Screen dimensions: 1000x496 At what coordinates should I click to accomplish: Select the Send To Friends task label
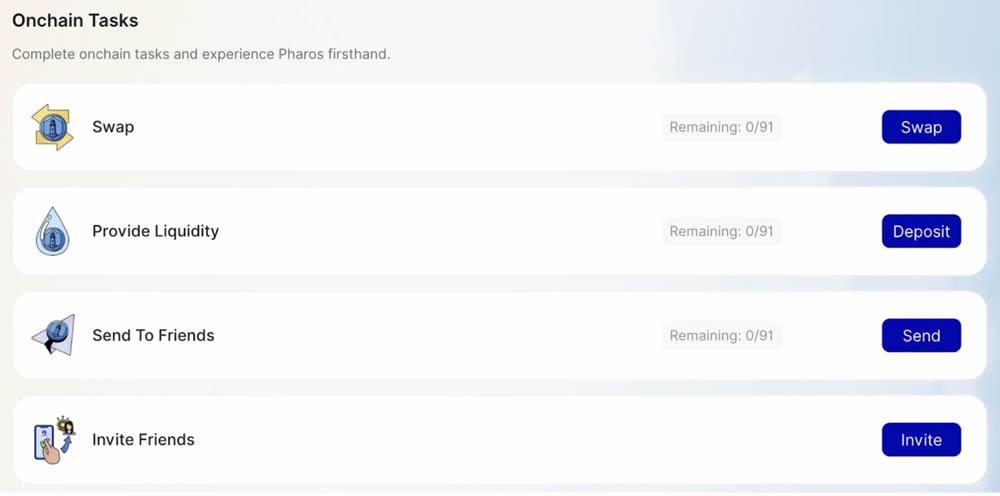153,335
